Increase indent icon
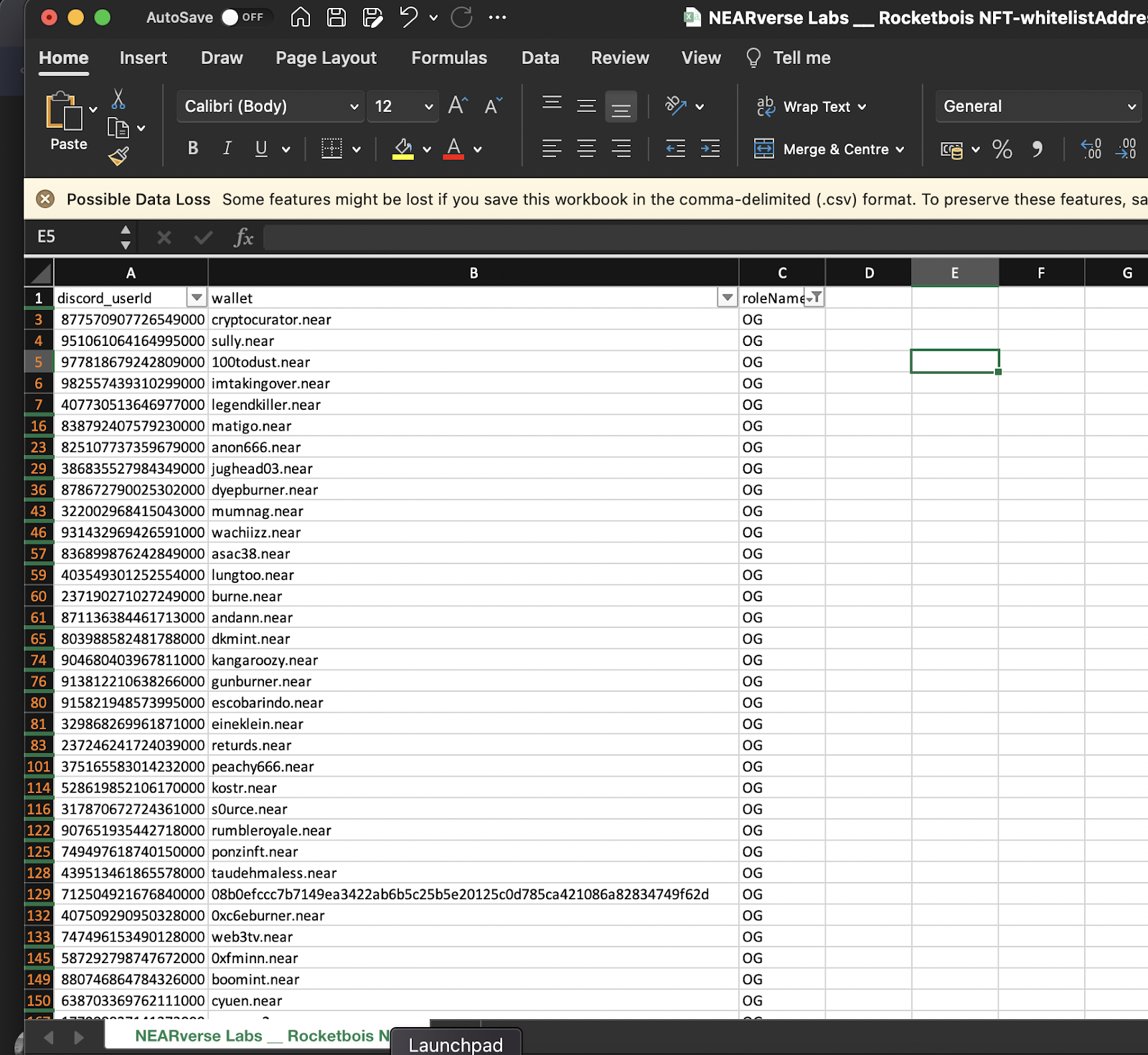 710,149
